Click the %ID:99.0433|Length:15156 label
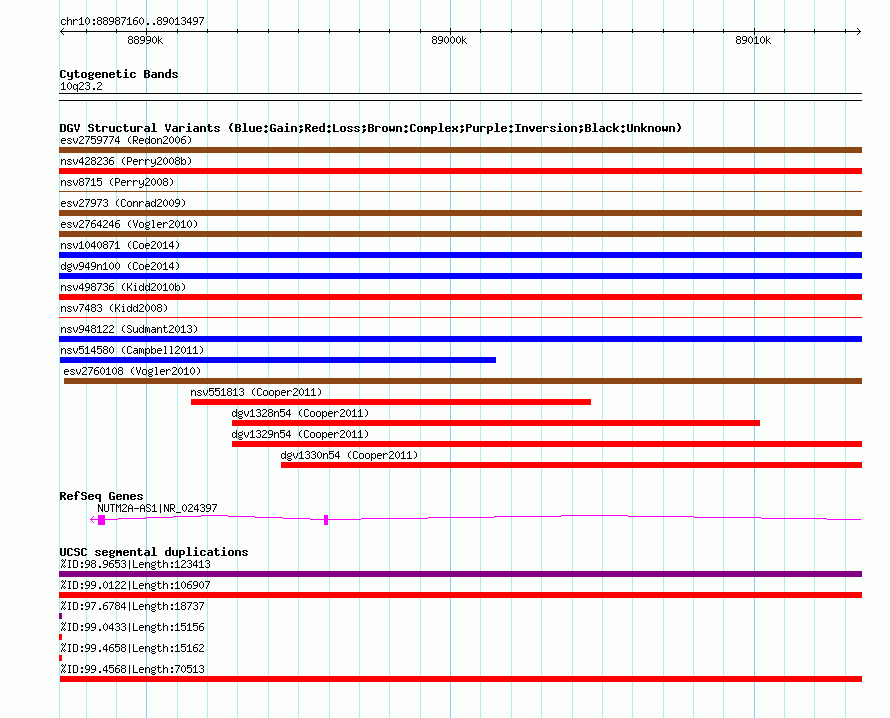This screenshot has height=718, width=890. coord(132,627)
